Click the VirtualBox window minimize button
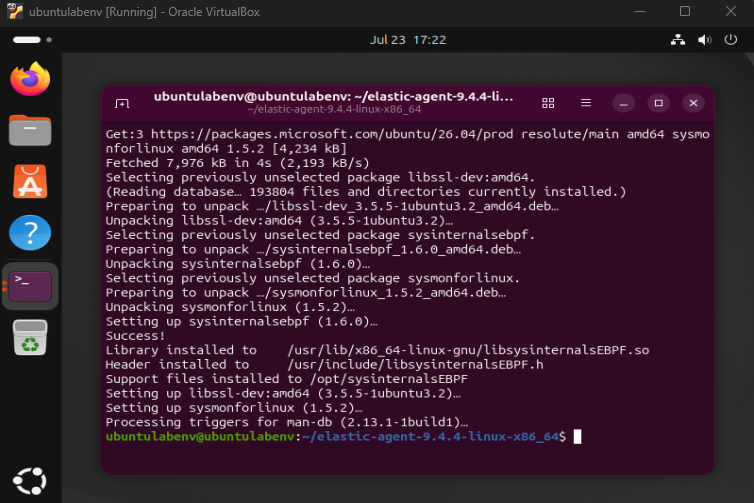The image size is (754, 503). pos(640,12)
